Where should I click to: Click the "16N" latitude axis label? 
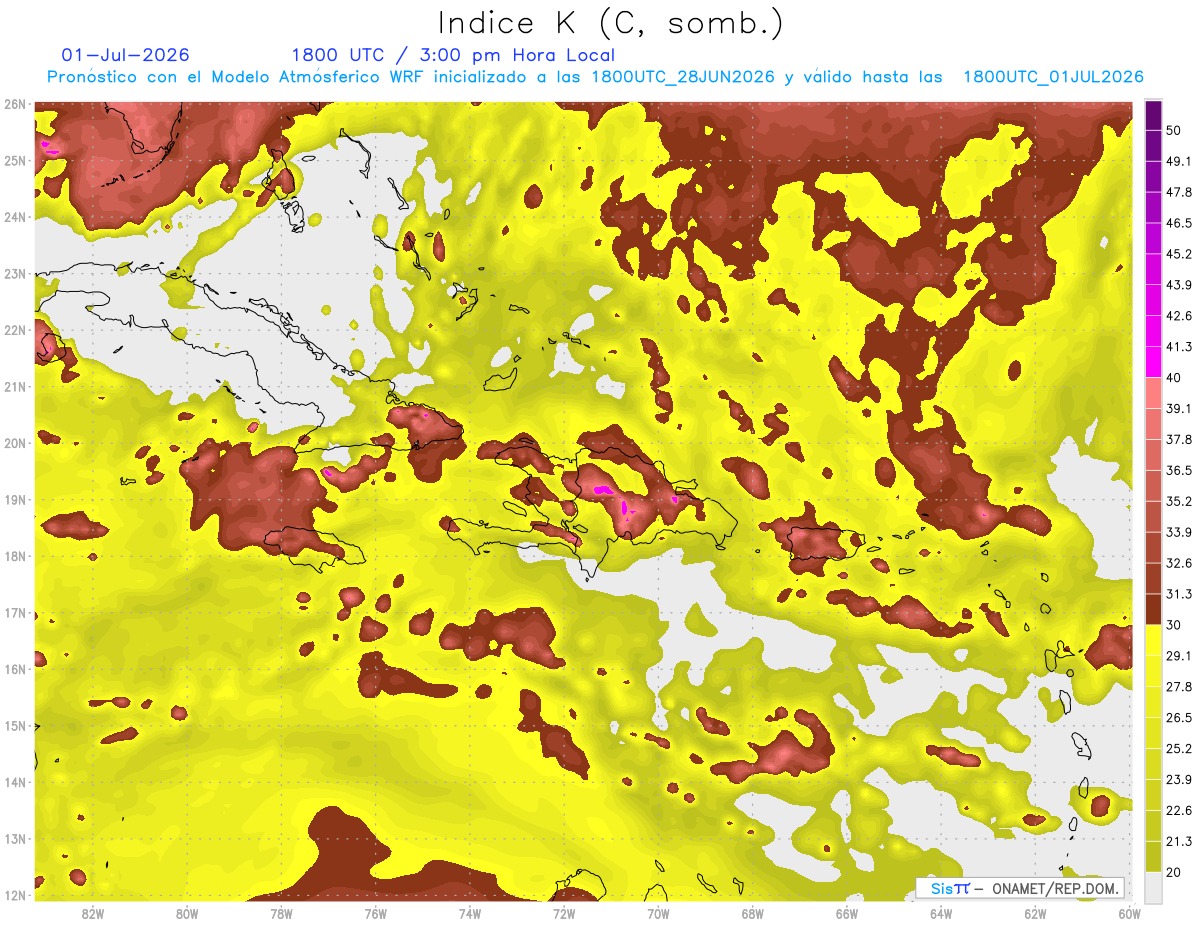14,669
